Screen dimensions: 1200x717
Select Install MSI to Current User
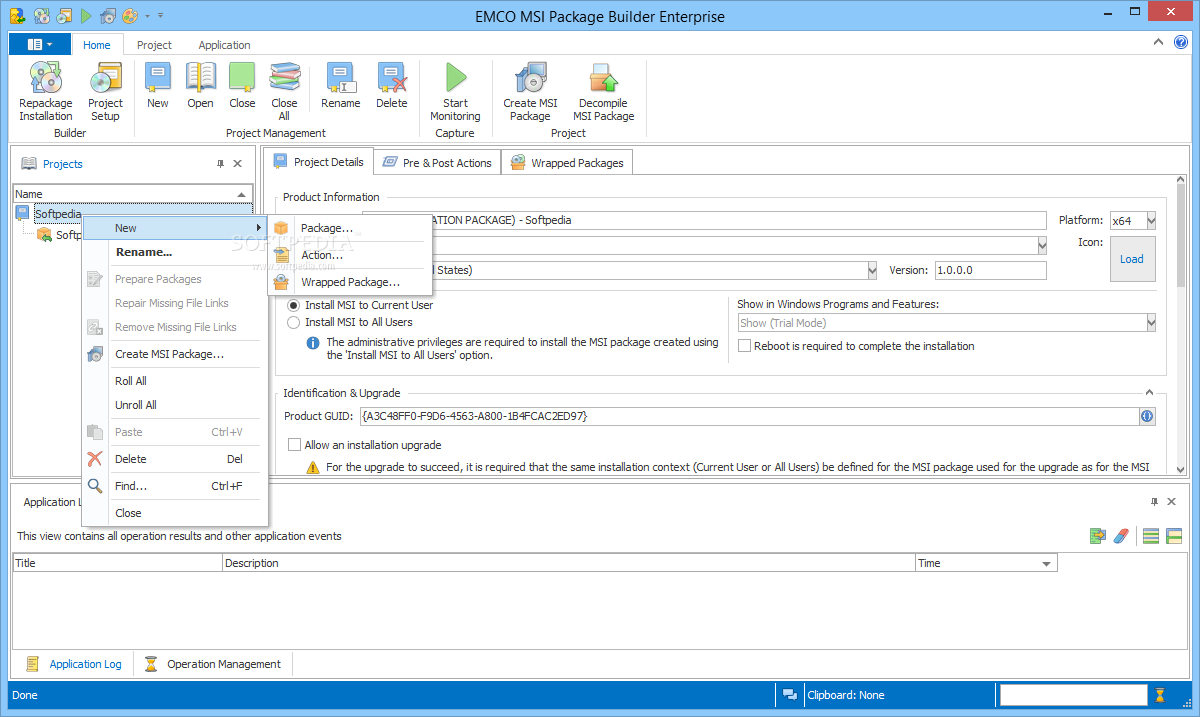coord(294,305)
